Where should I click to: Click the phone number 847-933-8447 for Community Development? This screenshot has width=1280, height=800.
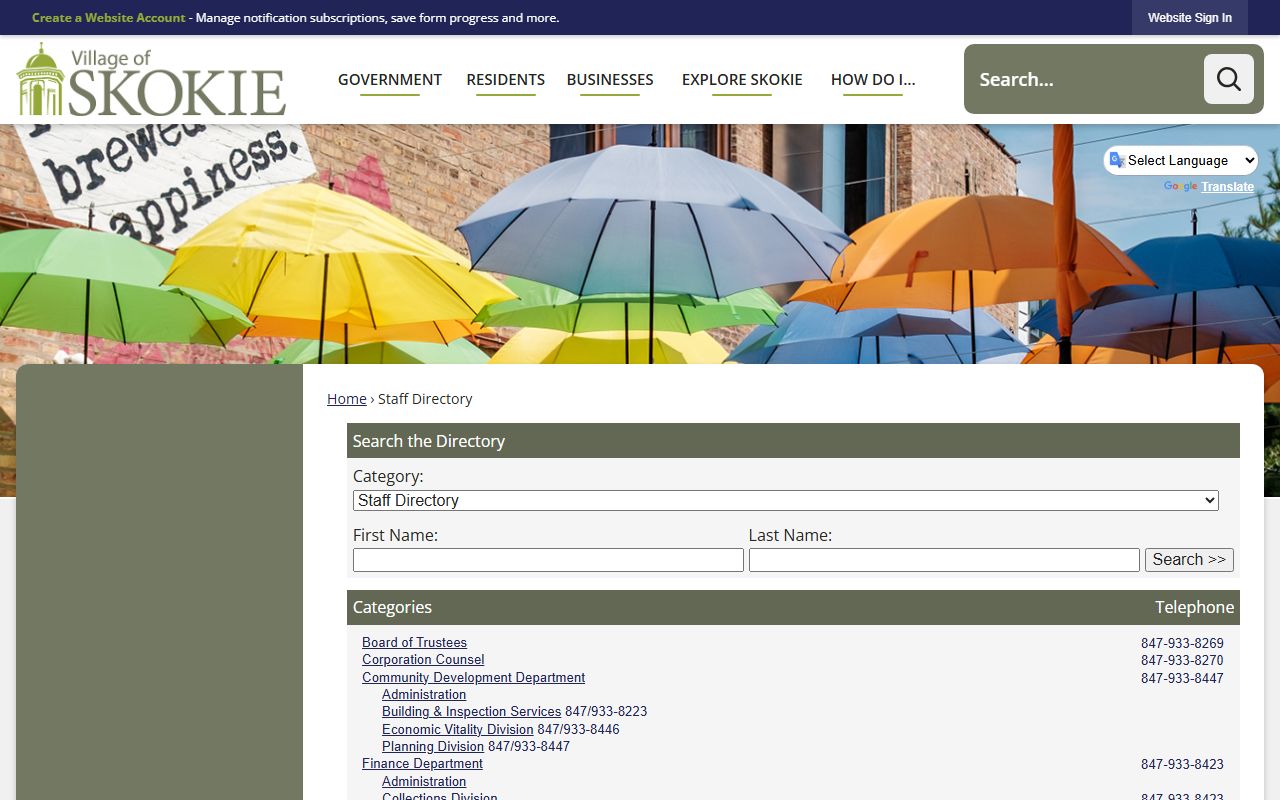coord(1182,679)
